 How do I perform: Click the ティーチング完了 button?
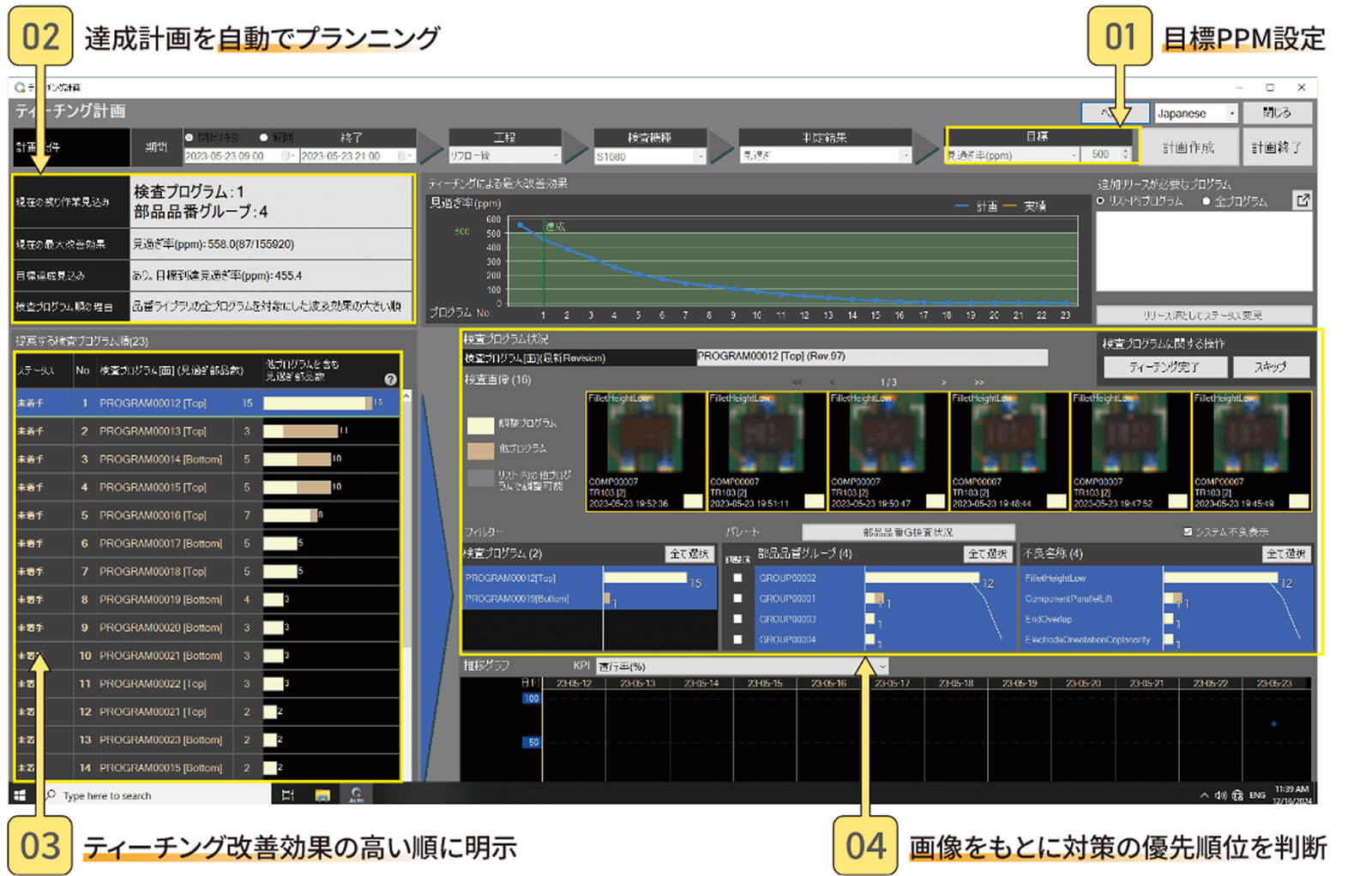[x=1164, y=367]
